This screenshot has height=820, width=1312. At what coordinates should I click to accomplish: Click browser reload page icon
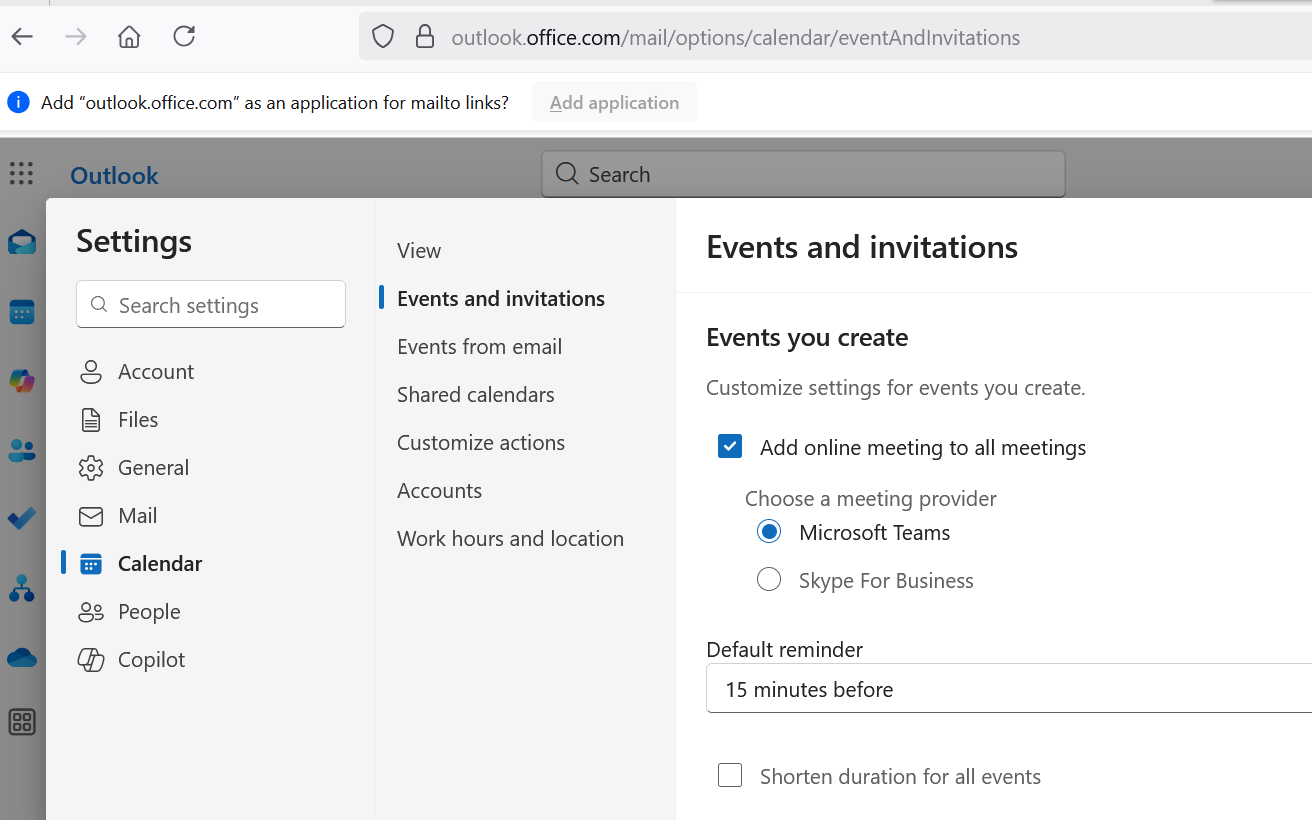coord(184,37)
